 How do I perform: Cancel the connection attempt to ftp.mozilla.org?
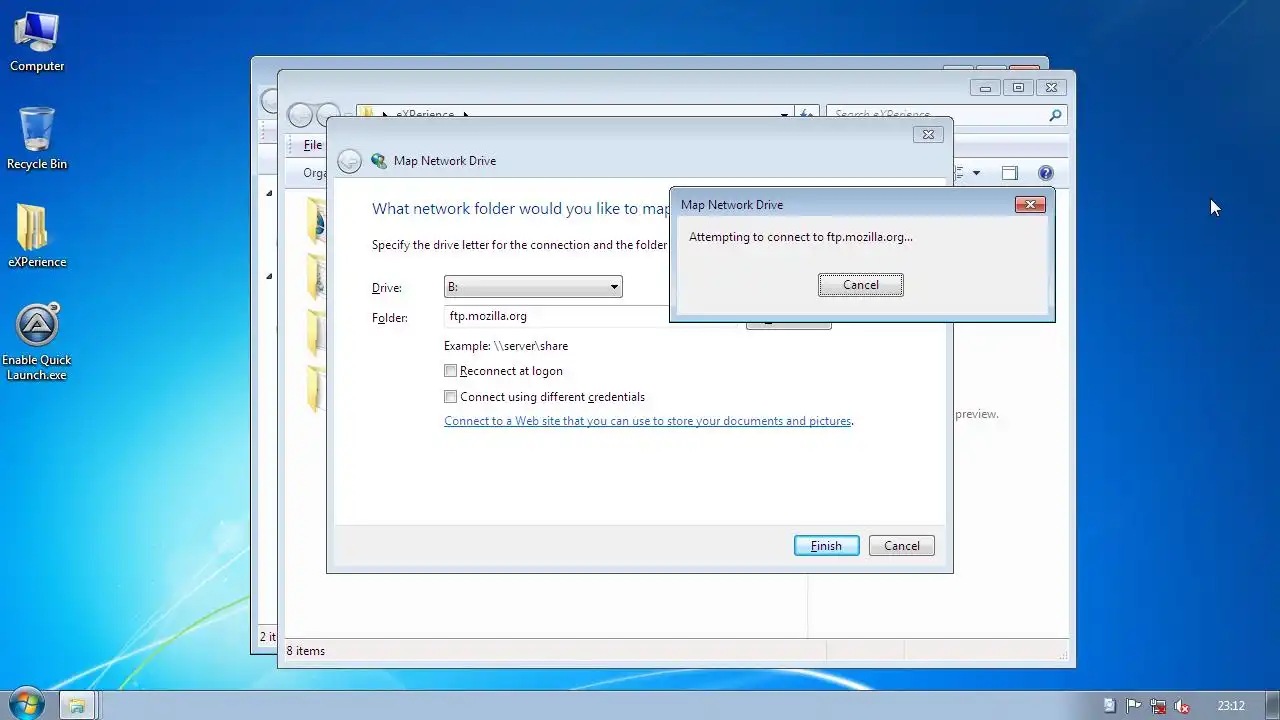(860, 285)
